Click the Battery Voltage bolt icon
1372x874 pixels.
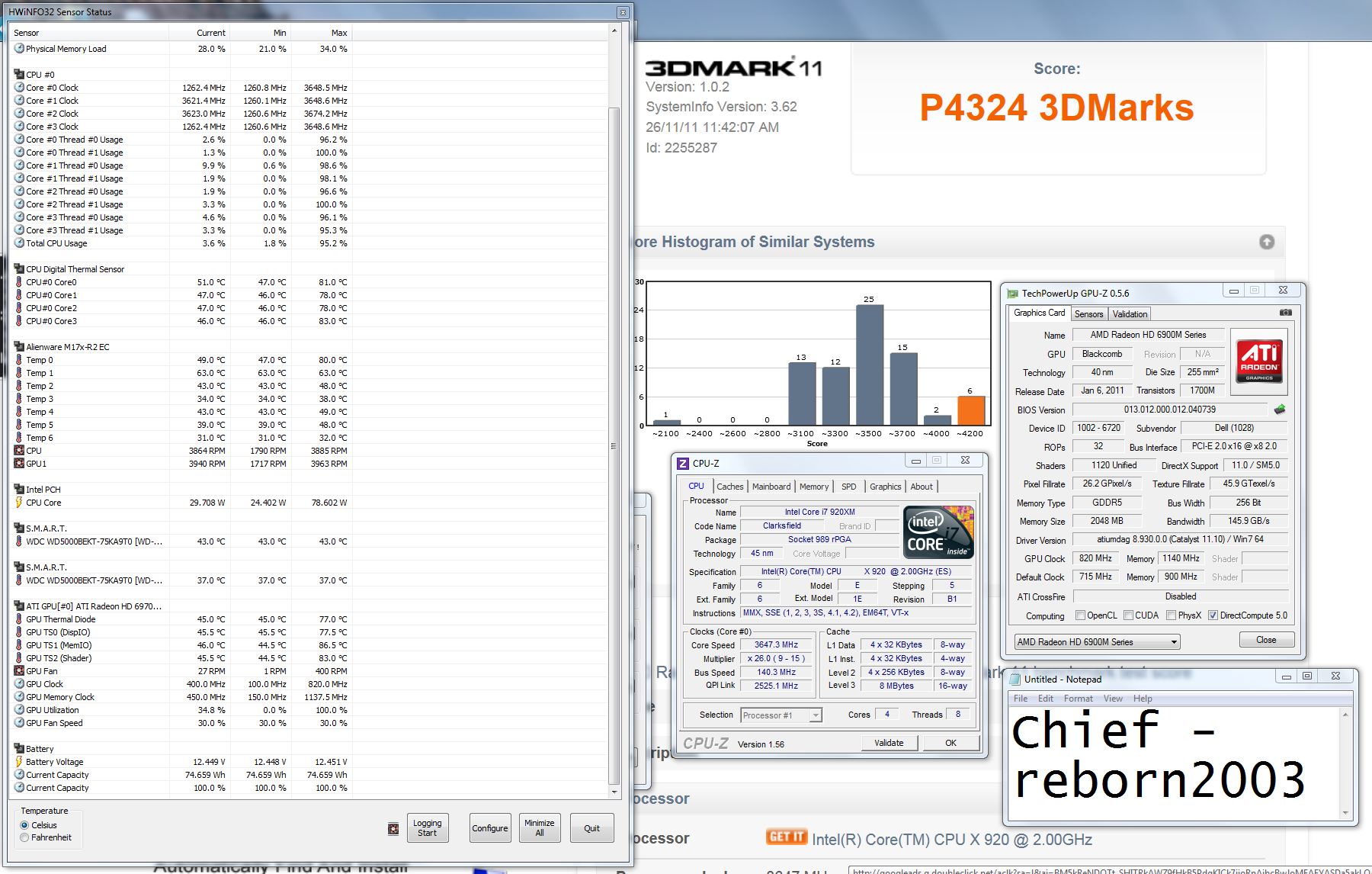tap(19, 762)
